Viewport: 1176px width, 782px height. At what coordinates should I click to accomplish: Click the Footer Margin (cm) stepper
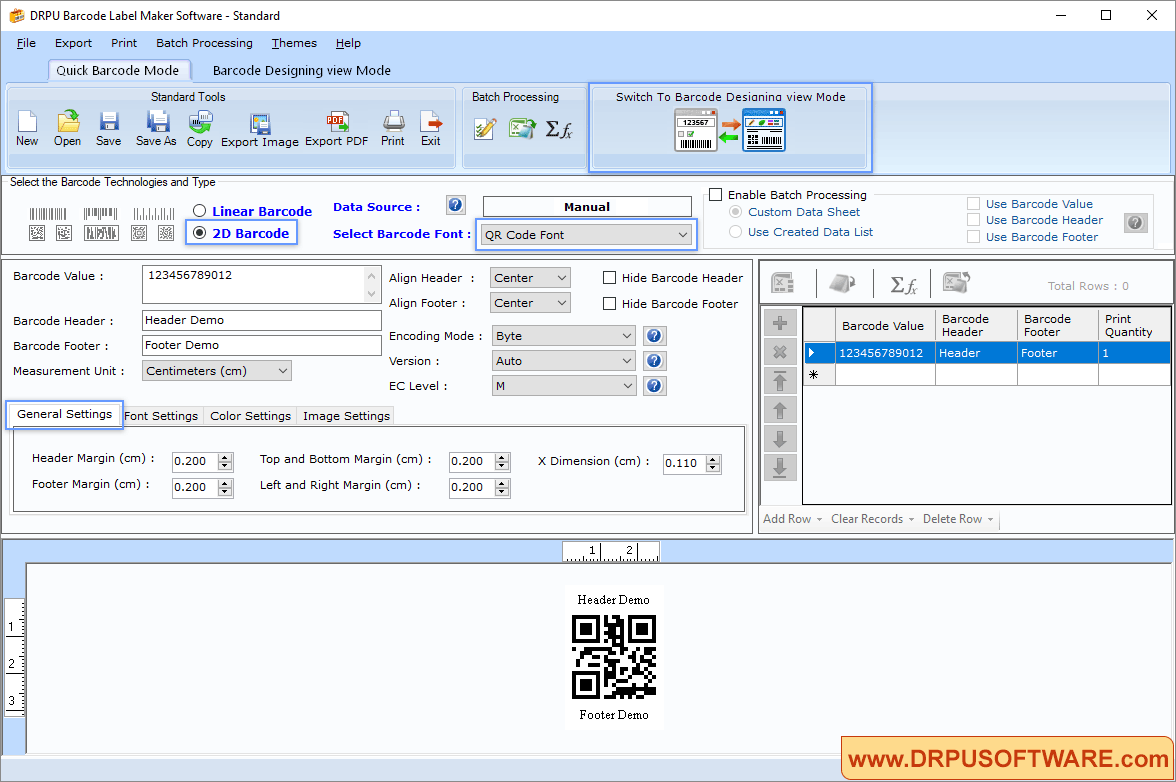(x=225, y=487)
